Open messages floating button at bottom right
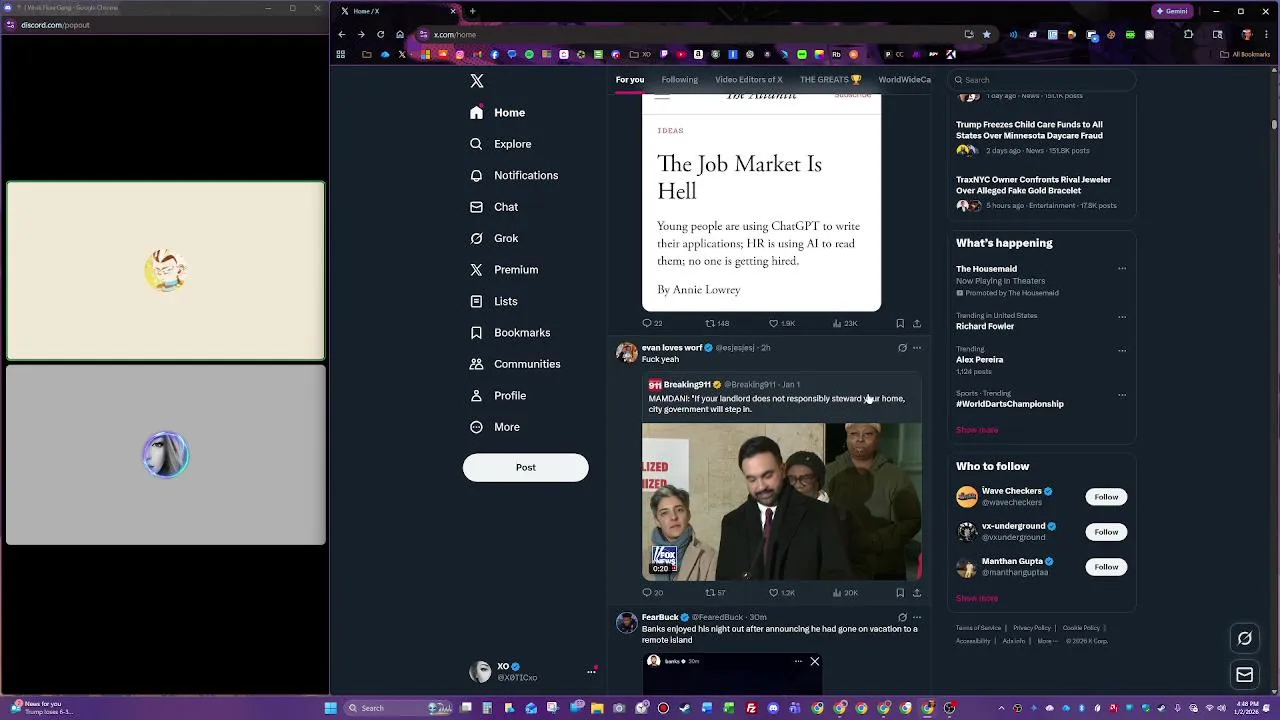The image size is (1280, 720). coord(1245,675)
